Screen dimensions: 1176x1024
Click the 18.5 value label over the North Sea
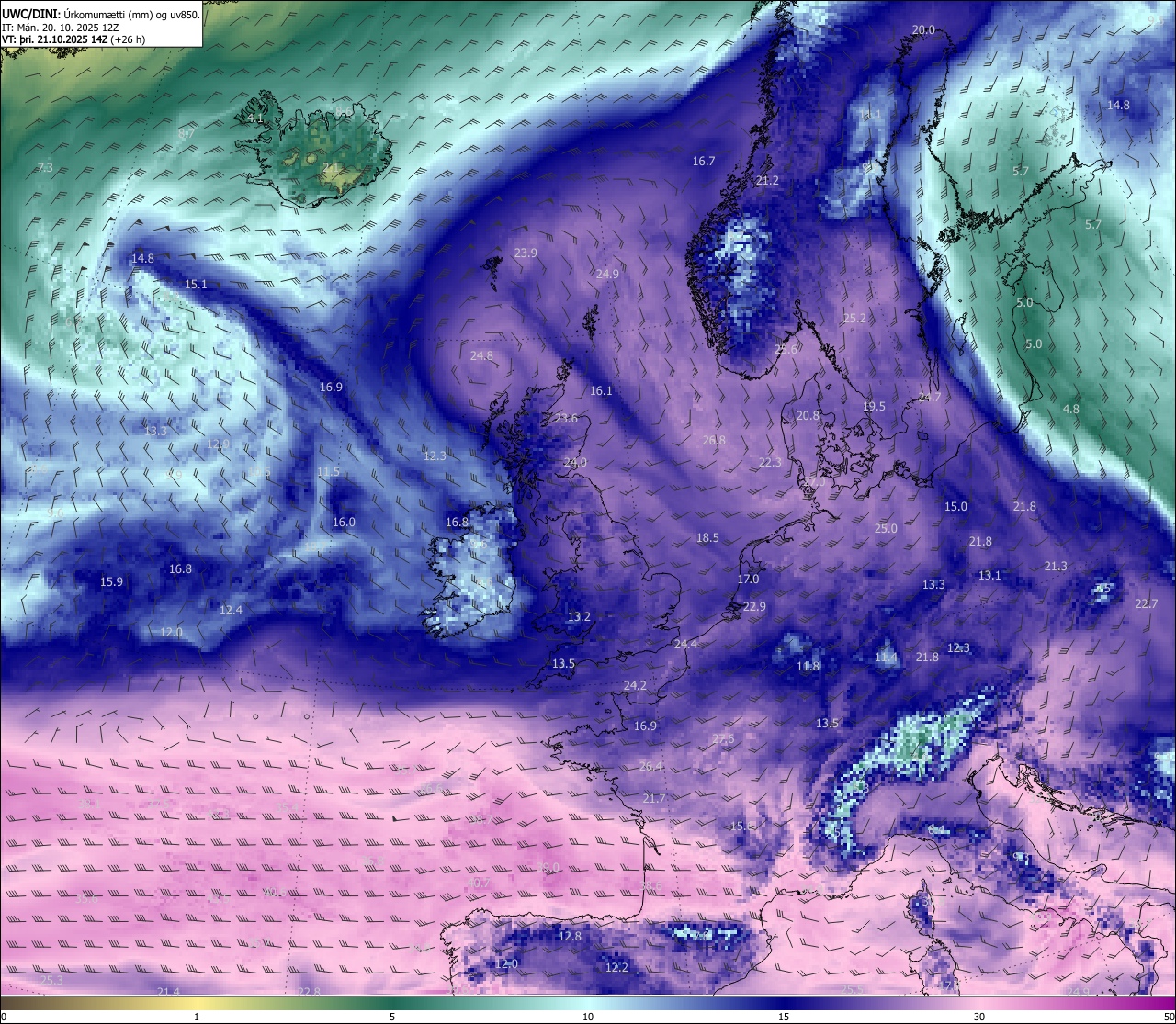[x=707, y=538]
